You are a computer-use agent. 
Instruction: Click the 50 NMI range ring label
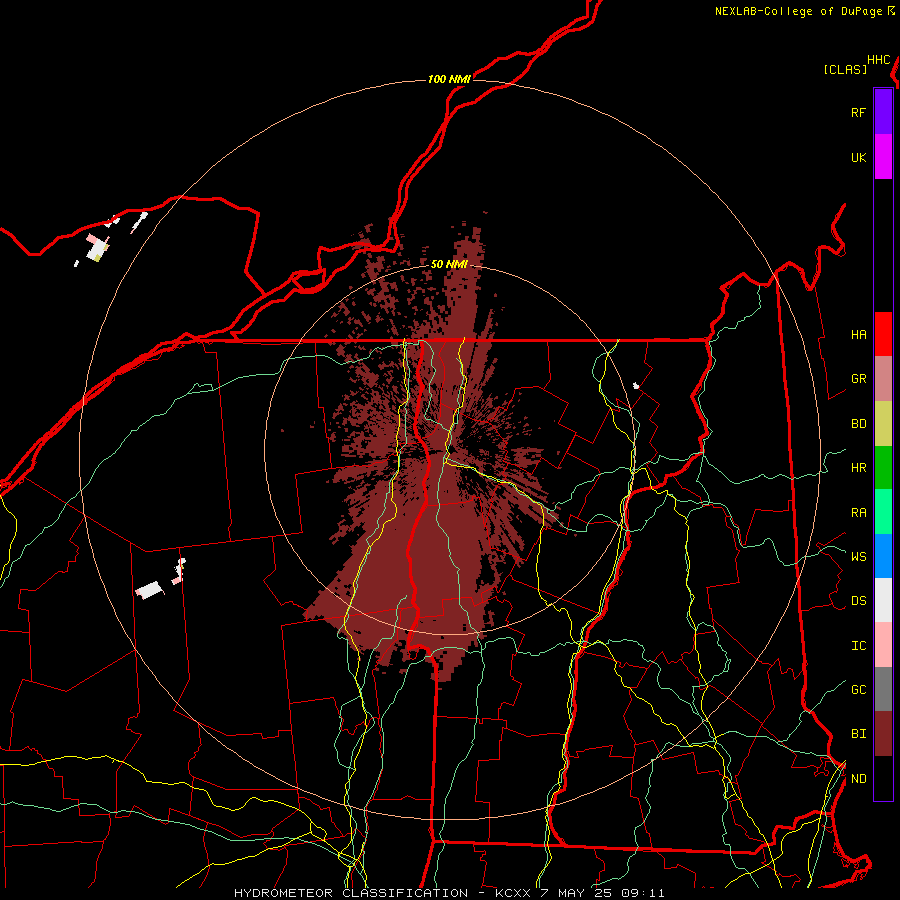click(449, 264)
